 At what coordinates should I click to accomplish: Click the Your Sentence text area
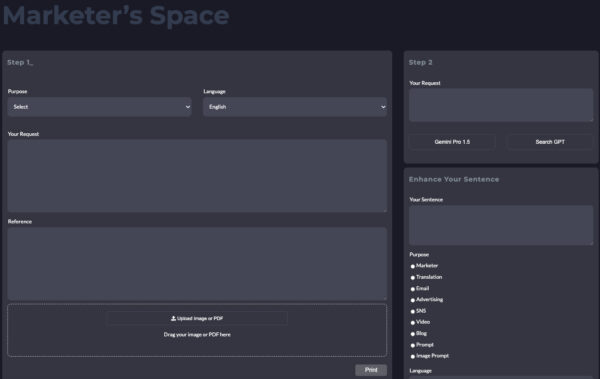tap(501, 225)
